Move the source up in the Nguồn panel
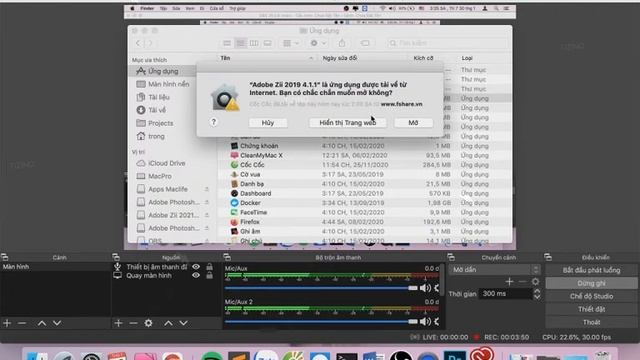This screenshot has height=360, width=640. coord(168,323)
